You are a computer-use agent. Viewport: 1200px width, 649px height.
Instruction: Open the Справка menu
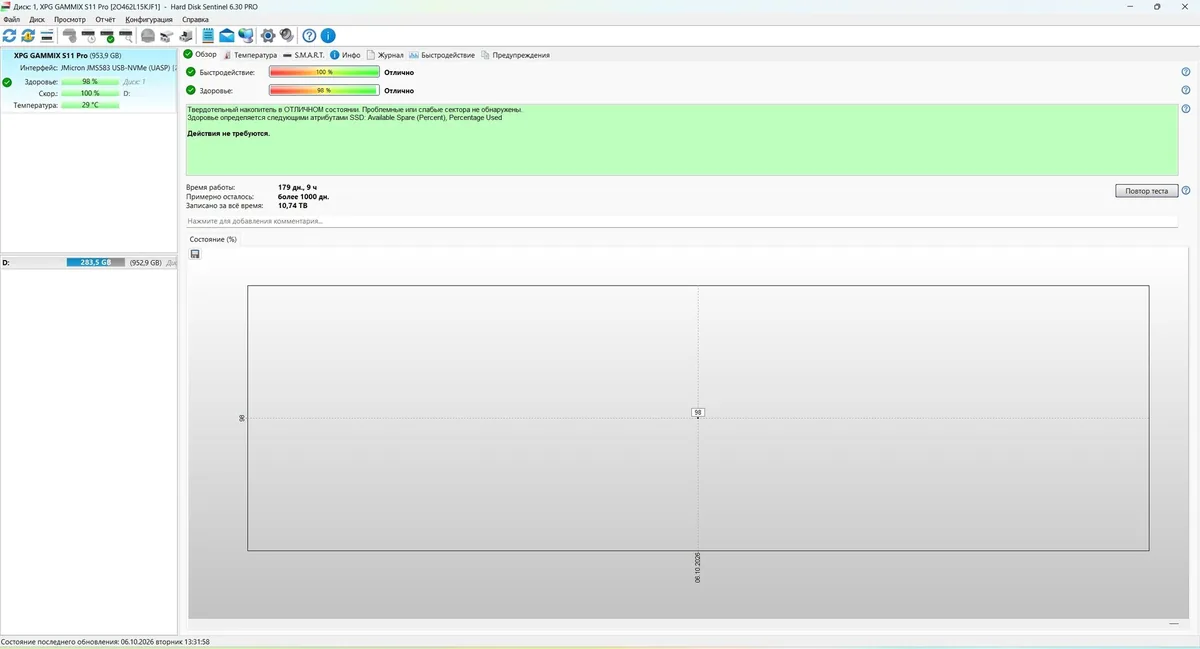coord(196,19)
